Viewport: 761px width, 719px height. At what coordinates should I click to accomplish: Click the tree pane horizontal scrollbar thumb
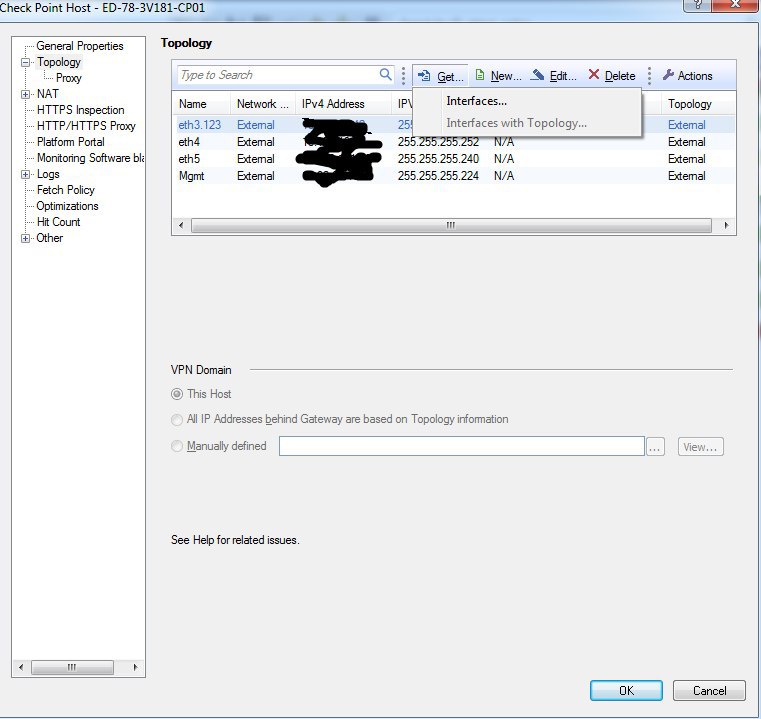click(72, 667)
